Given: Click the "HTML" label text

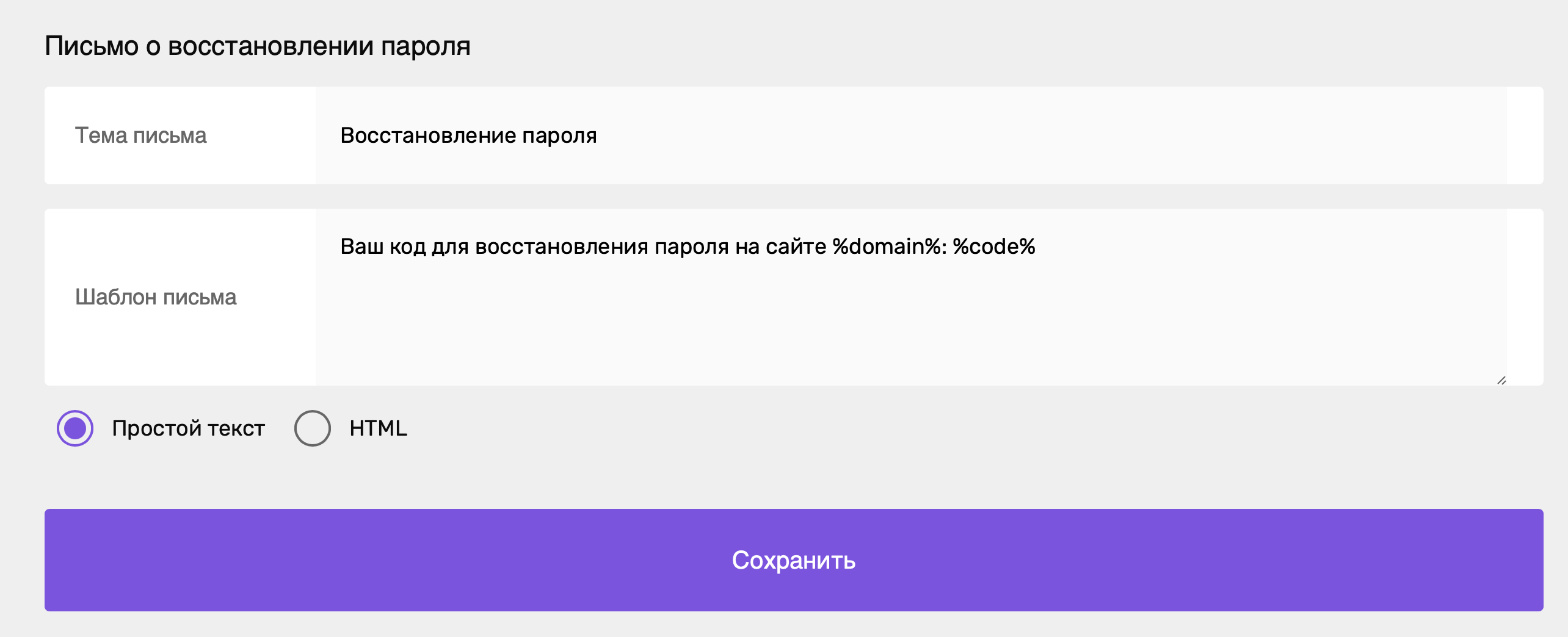Looking at the screenshot, I should click(378, 428).
